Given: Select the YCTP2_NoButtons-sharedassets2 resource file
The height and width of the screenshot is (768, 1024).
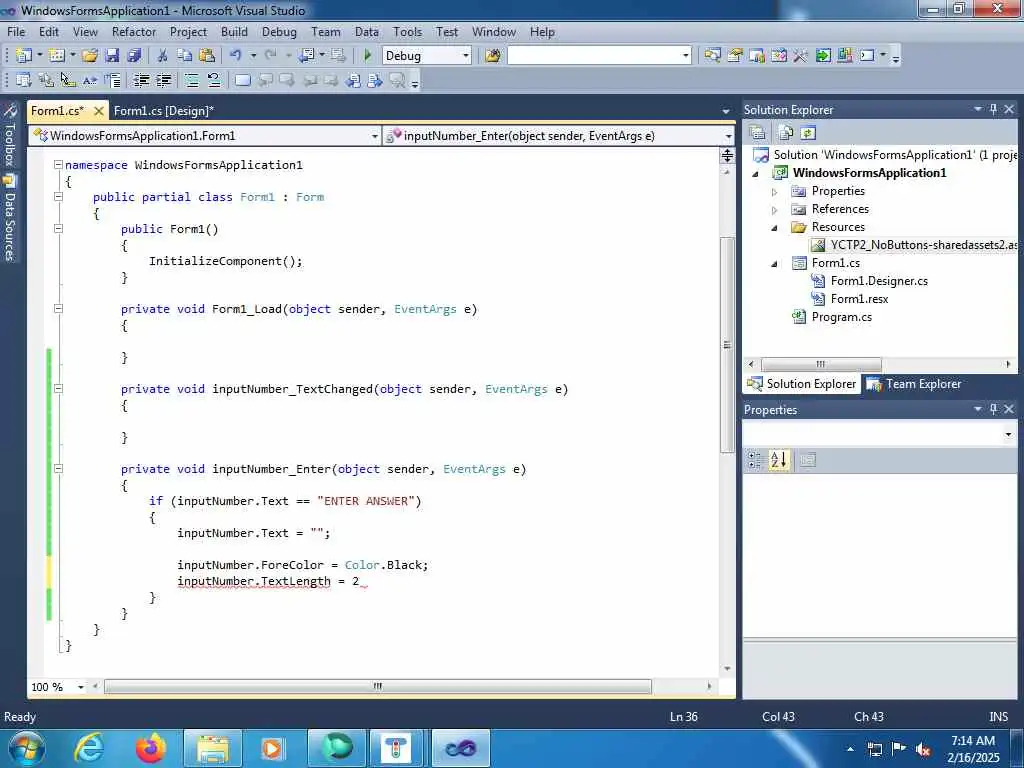Looking at the screenshot, I should pyautogui.click(x=914, y=245).
